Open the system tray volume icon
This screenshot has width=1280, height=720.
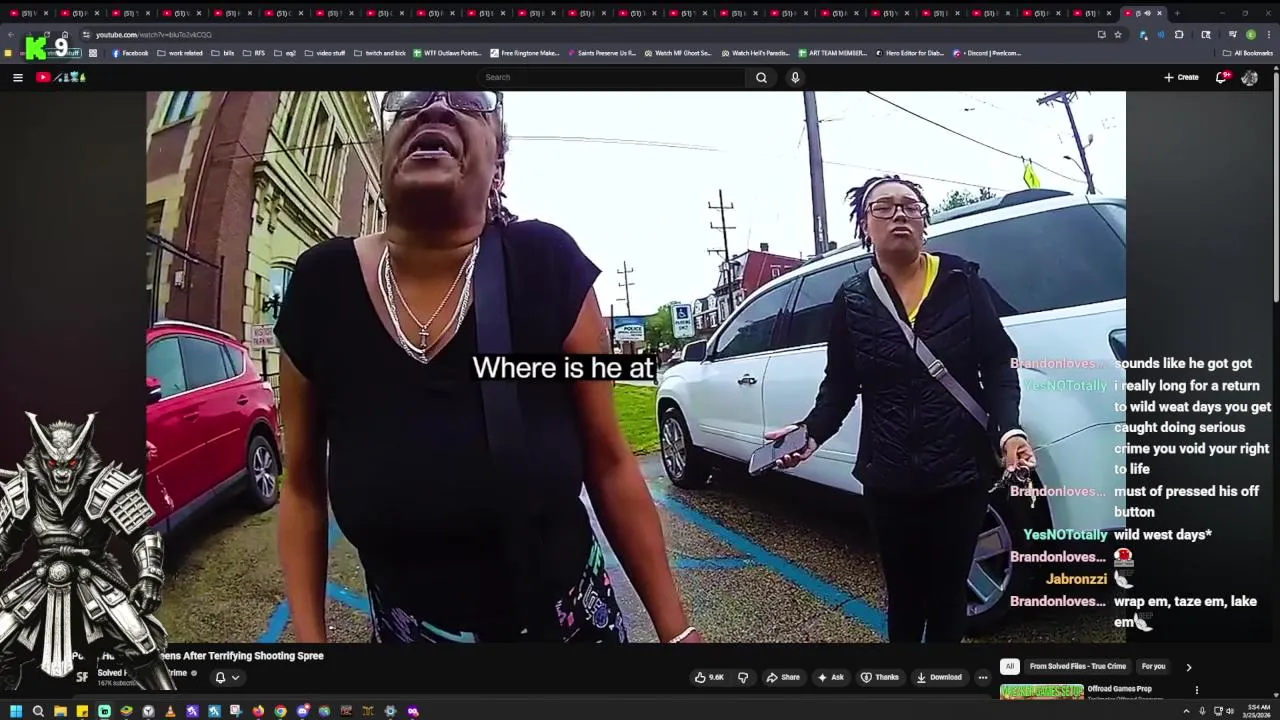(1229, 711)
